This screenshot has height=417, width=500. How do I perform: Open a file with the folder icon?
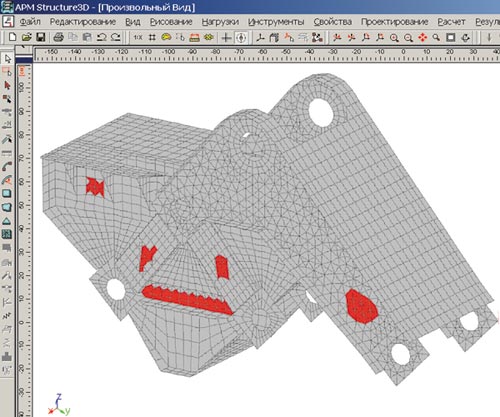point(26,37)
